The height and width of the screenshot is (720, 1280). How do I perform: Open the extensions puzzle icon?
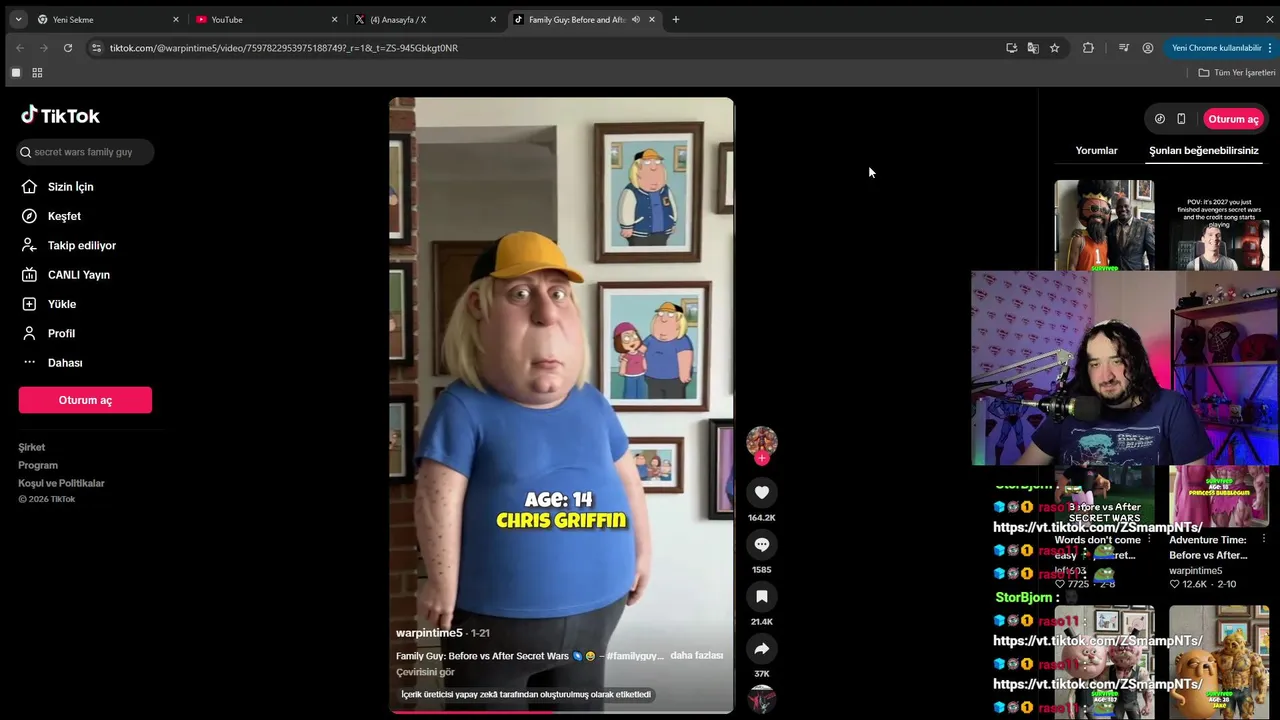click(1088, 48)
